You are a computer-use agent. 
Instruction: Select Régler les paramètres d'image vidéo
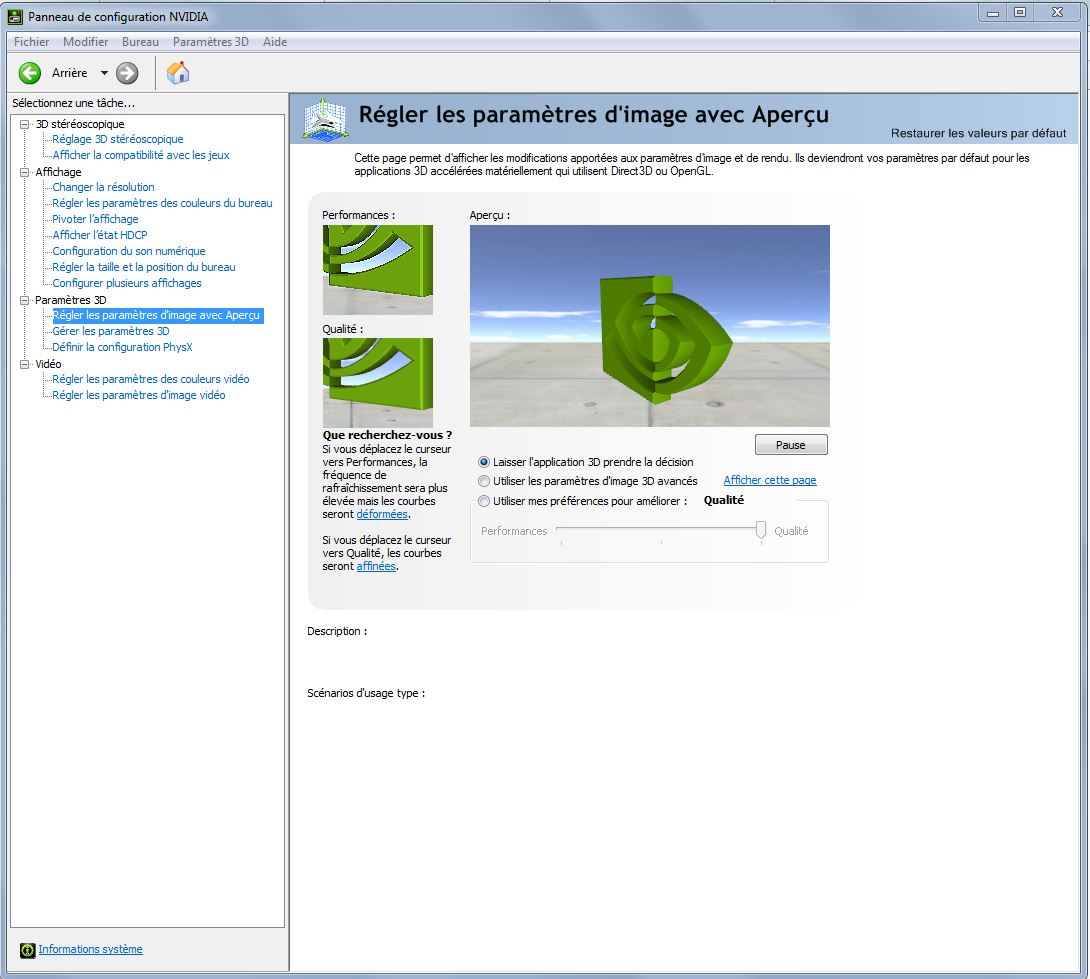coord(138,395)
